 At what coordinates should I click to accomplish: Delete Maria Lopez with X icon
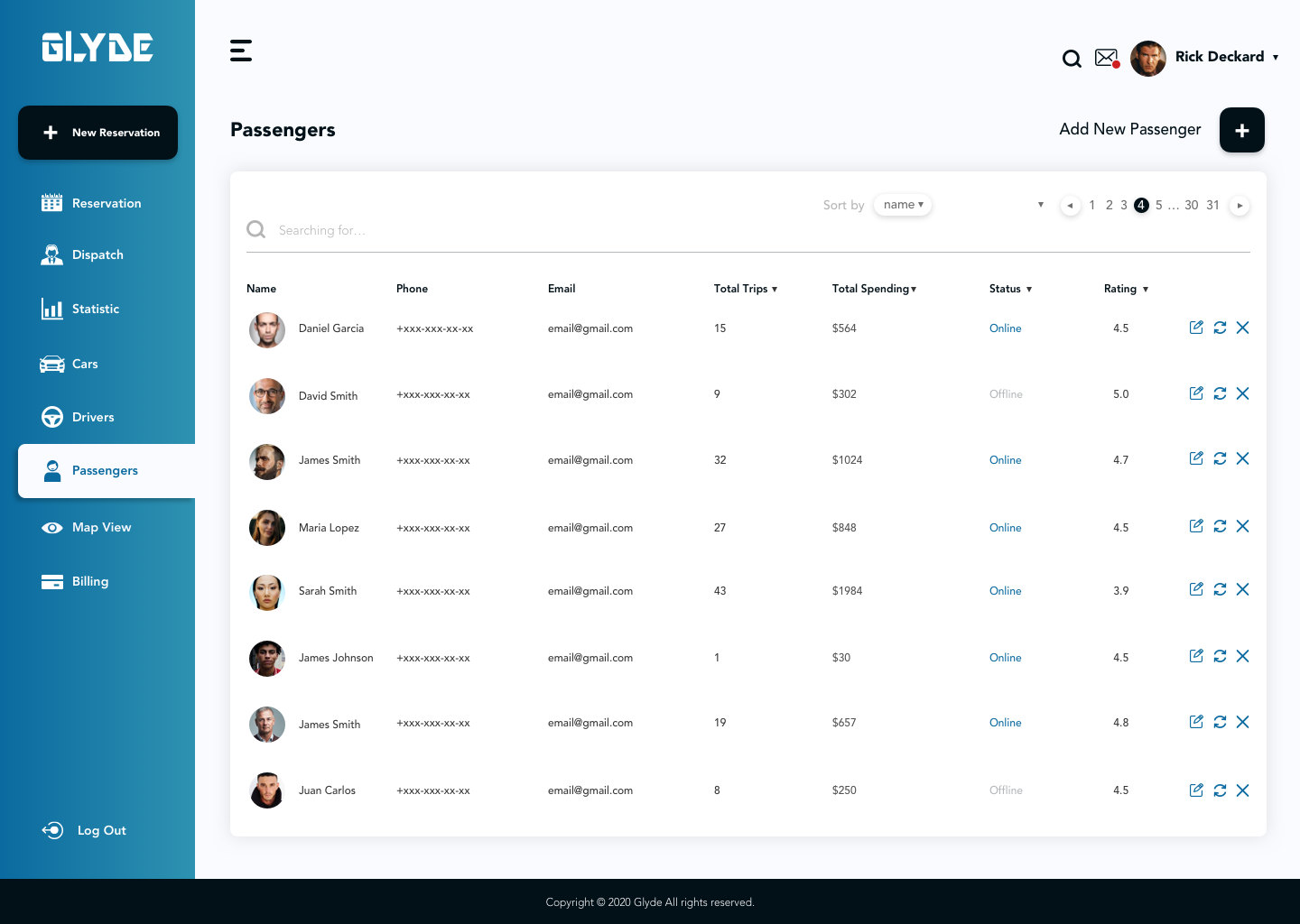coord(1243,526)
